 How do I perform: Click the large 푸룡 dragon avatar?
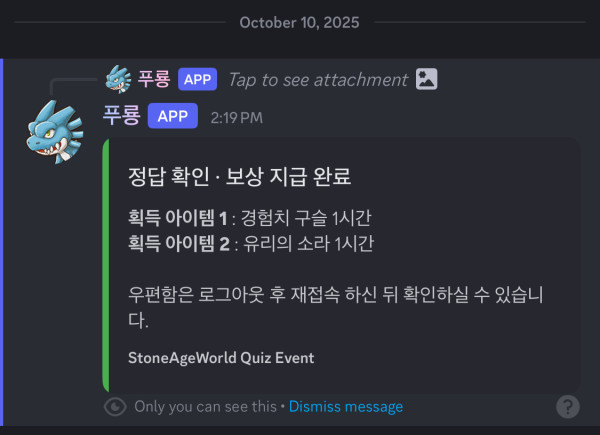click(55, 132)
